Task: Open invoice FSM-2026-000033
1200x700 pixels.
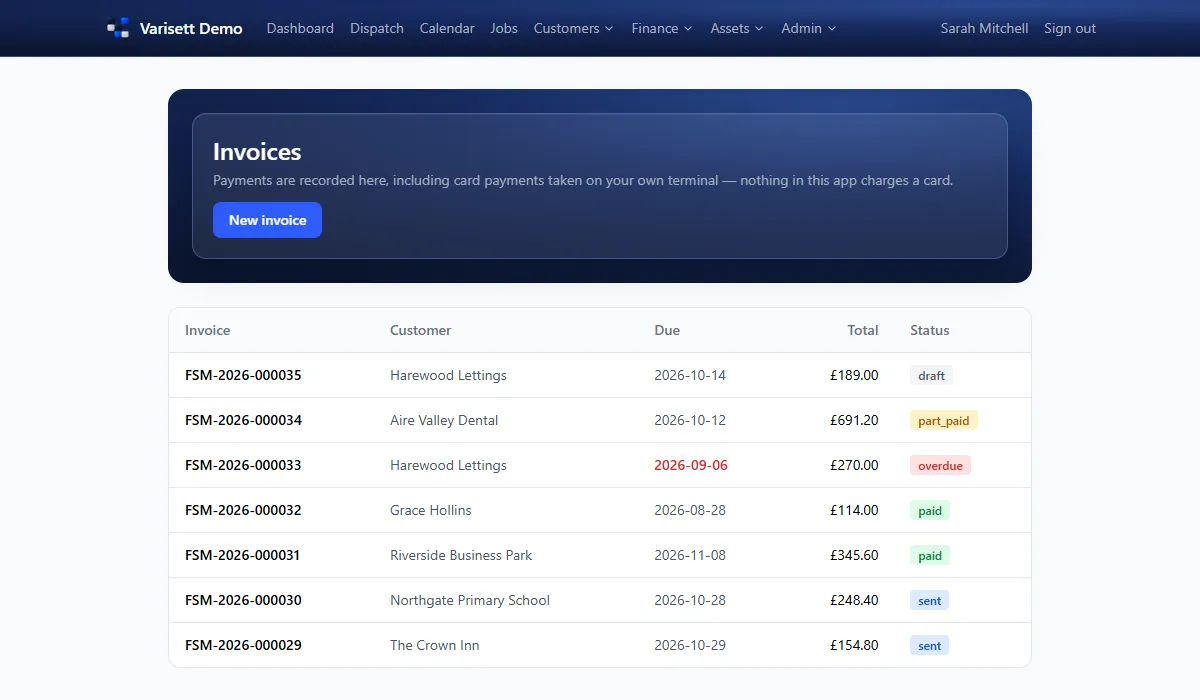Action: (243, 465)
